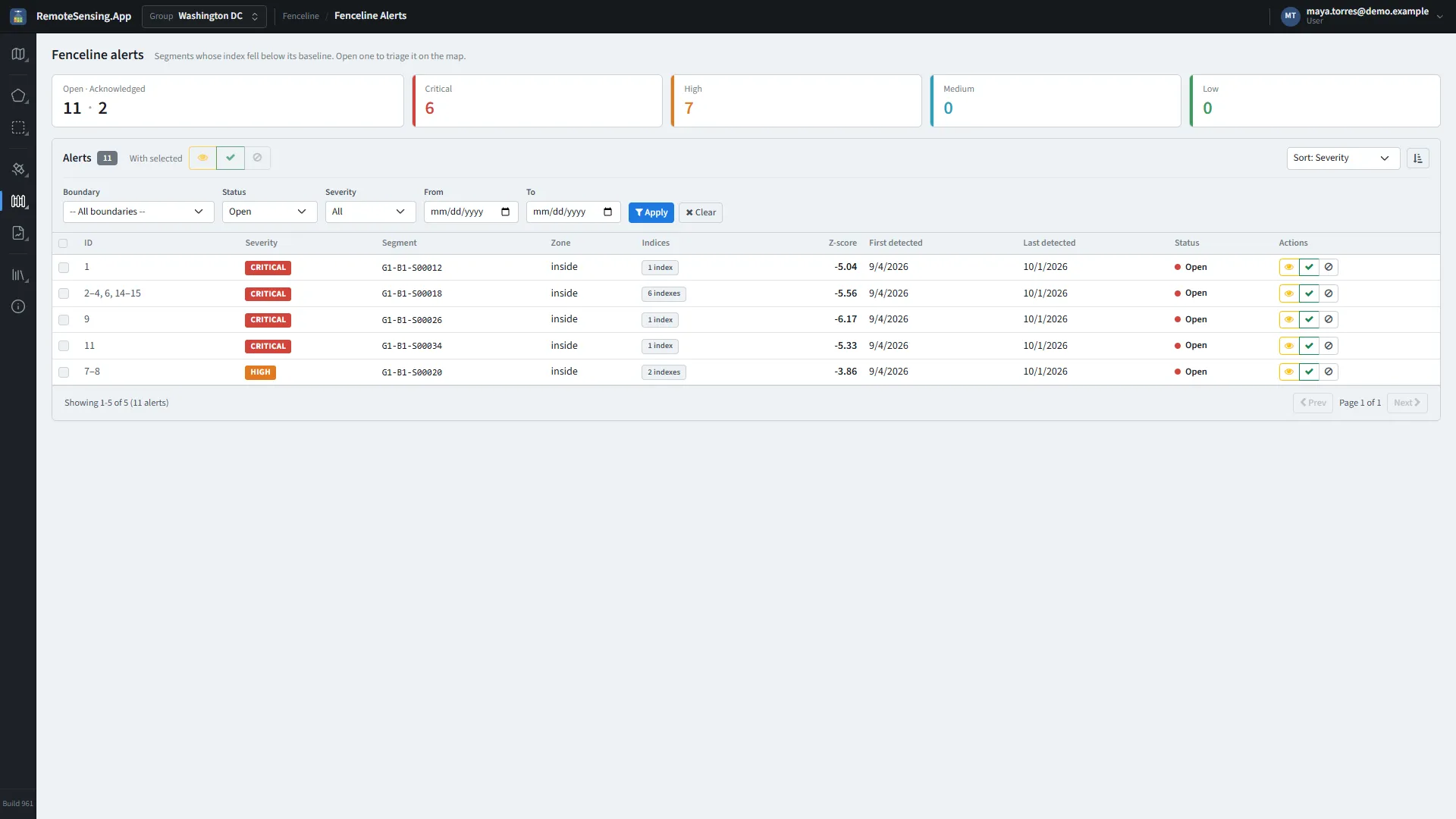Click the Prev page button
The width and height of the screenshot is (1456, 819).
tap(1313, 403)
